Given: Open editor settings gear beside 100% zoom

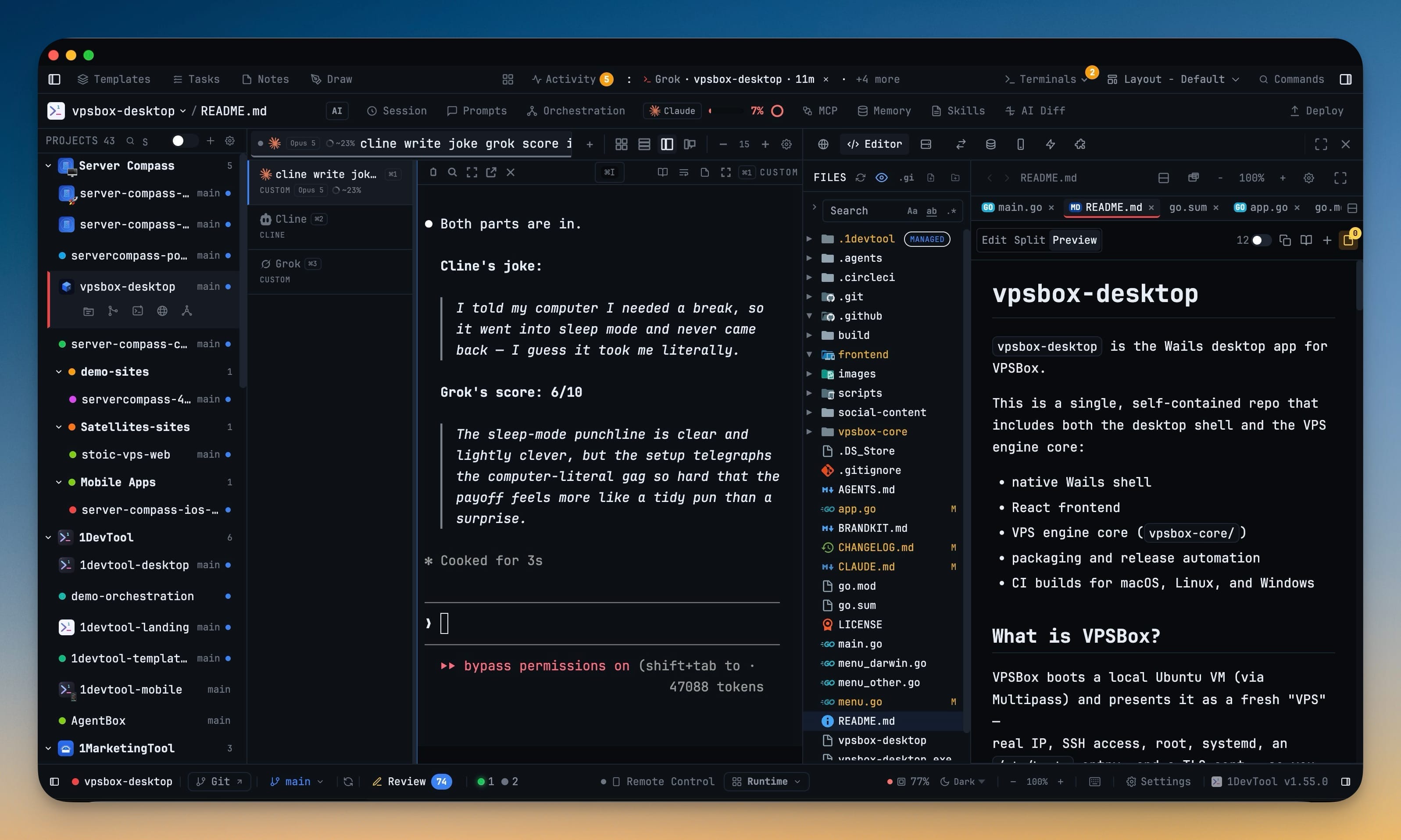Looking at the screenshot, I should (x=1309, y=178).
